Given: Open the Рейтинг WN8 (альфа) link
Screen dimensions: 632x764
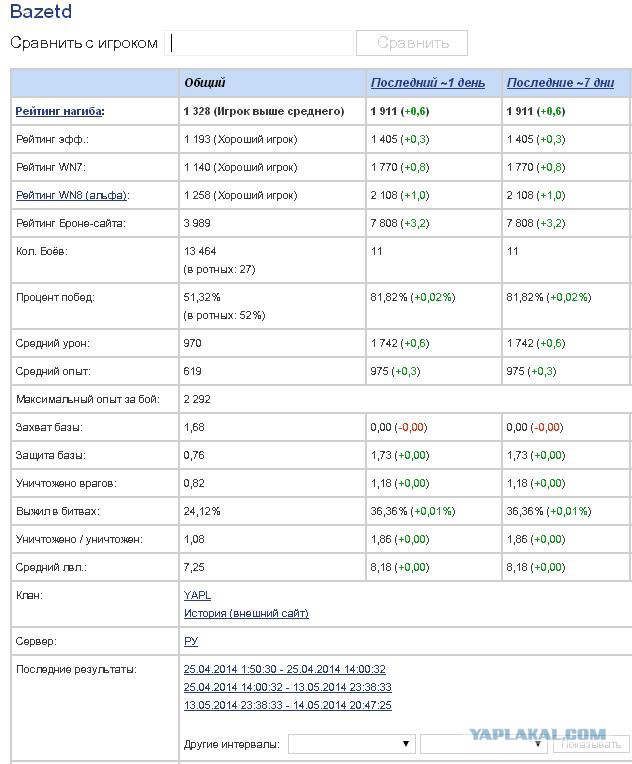Looking at the screenshot, I should (x=71, y=195).
